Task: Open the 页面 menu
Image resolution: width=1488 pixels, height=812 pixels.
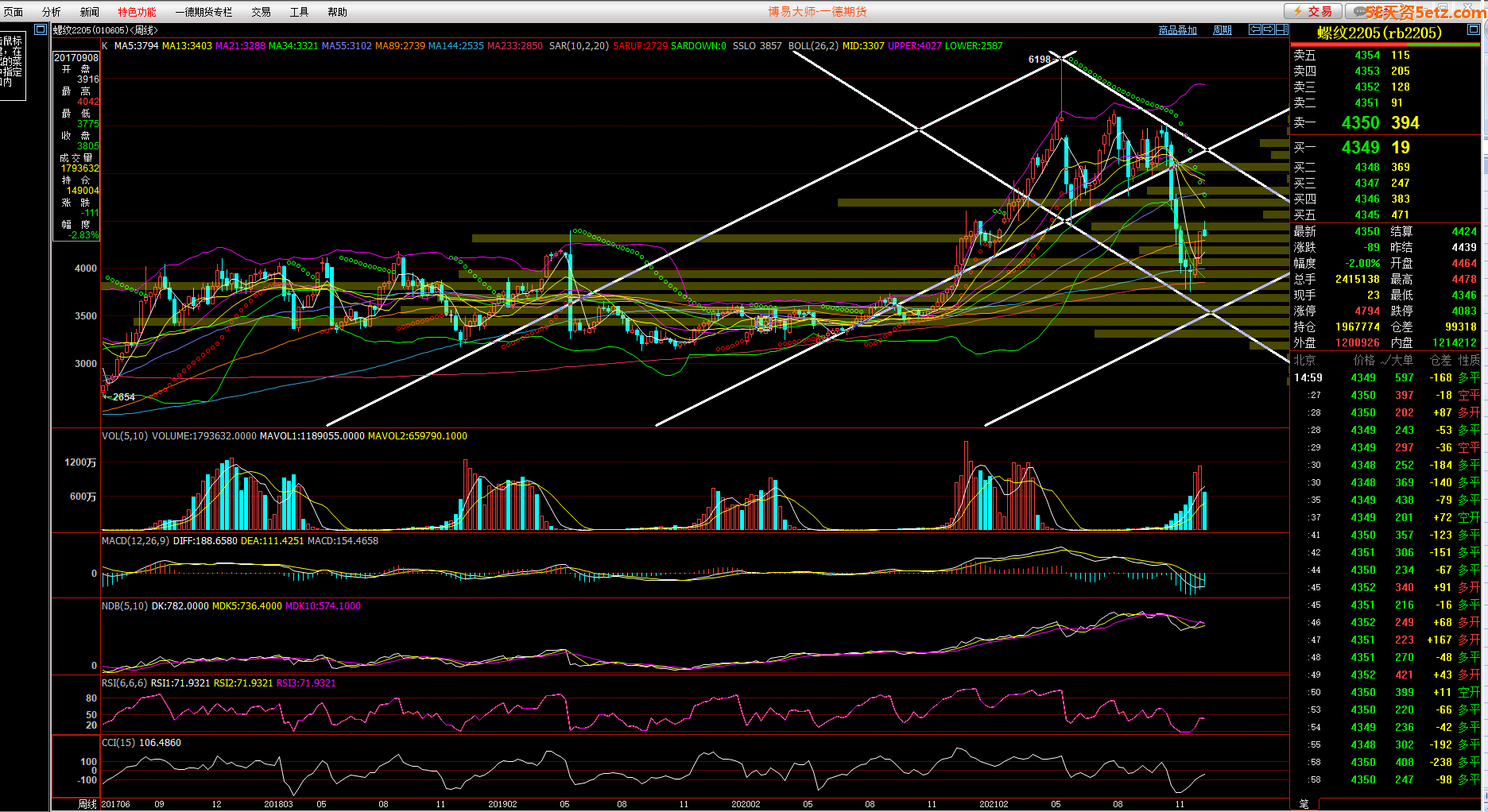Action: pyautogui.click(x=14, y=12)
